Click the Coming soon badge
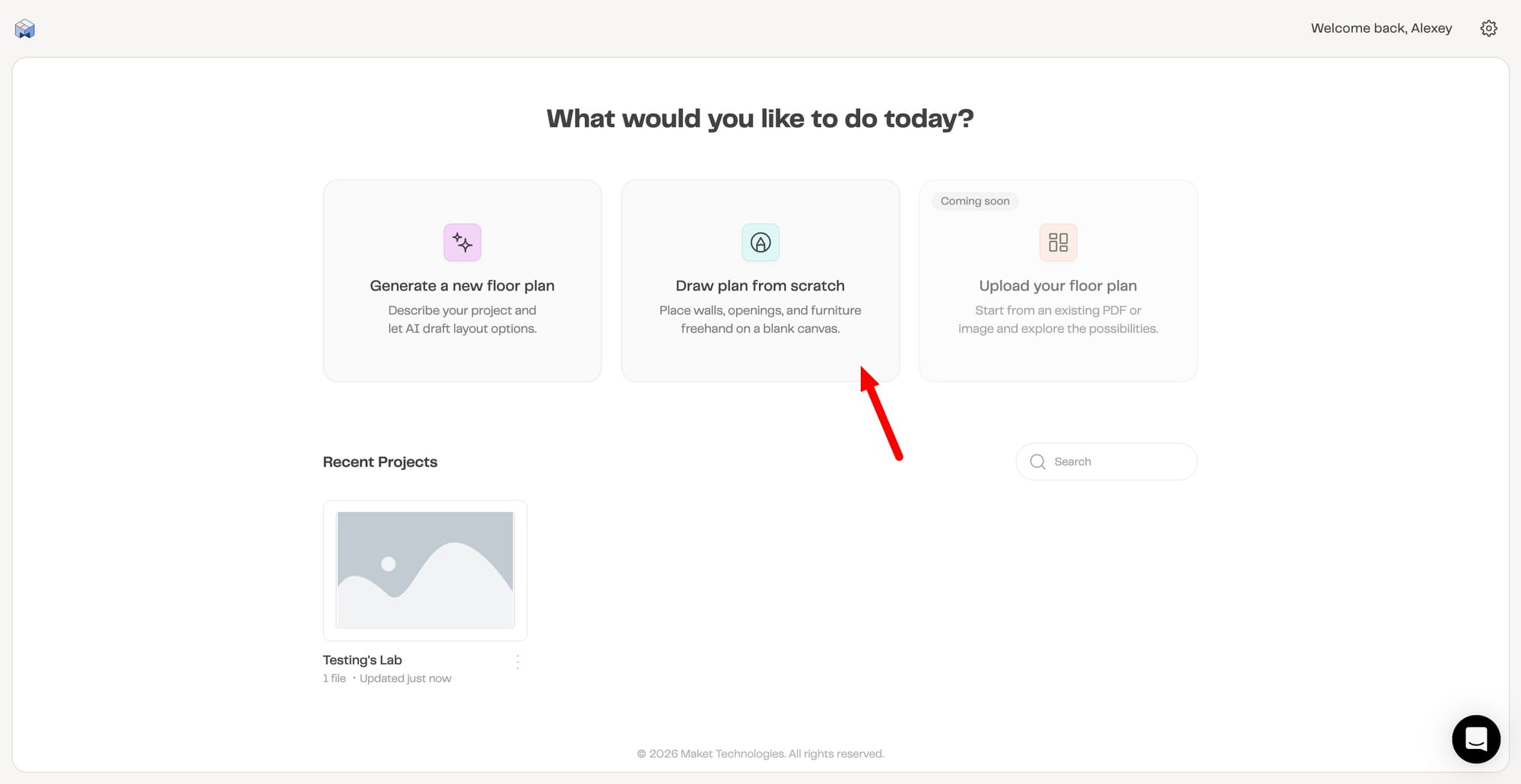 click(975, 201)
